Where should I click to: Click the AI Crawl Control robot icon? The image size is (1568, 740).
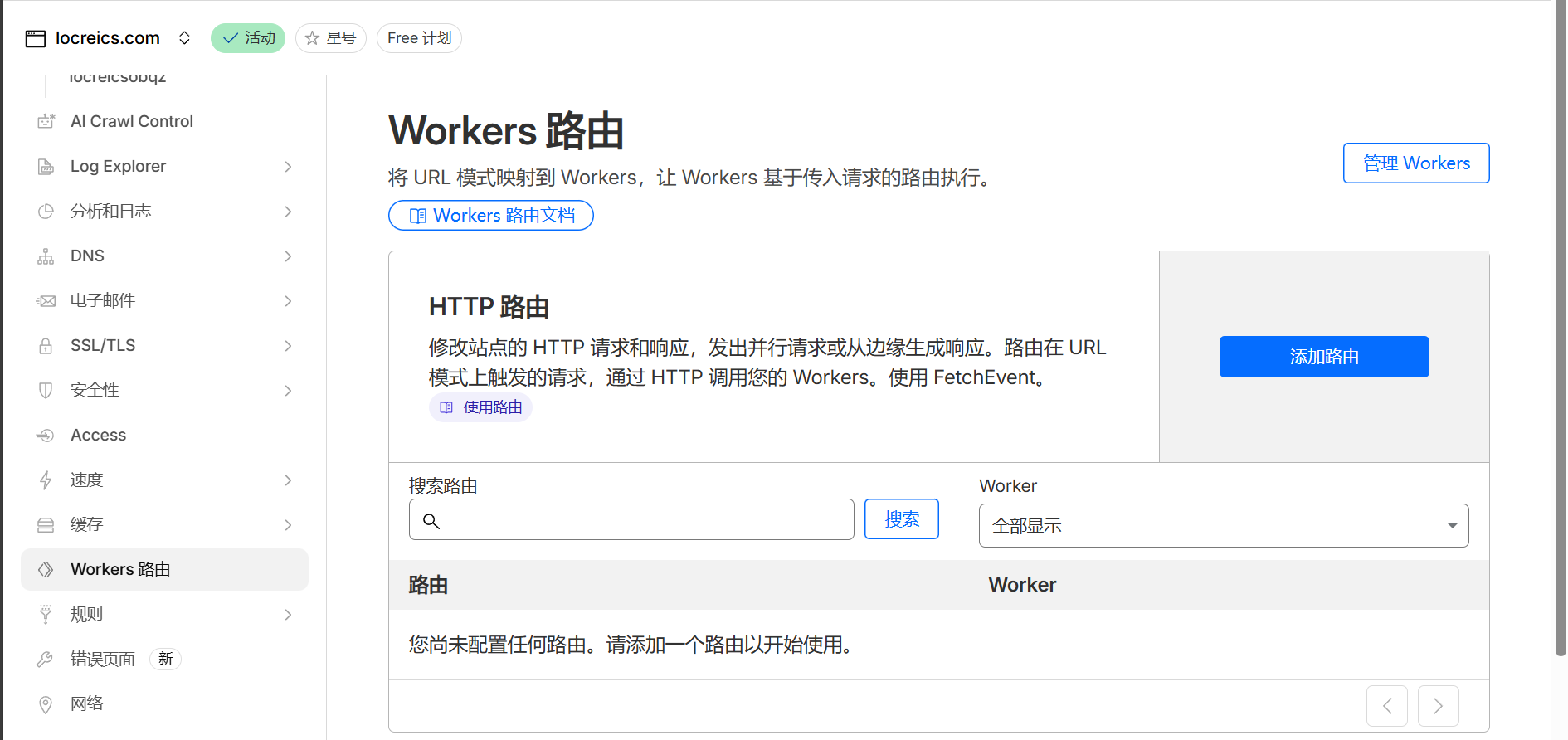point(46,122)
